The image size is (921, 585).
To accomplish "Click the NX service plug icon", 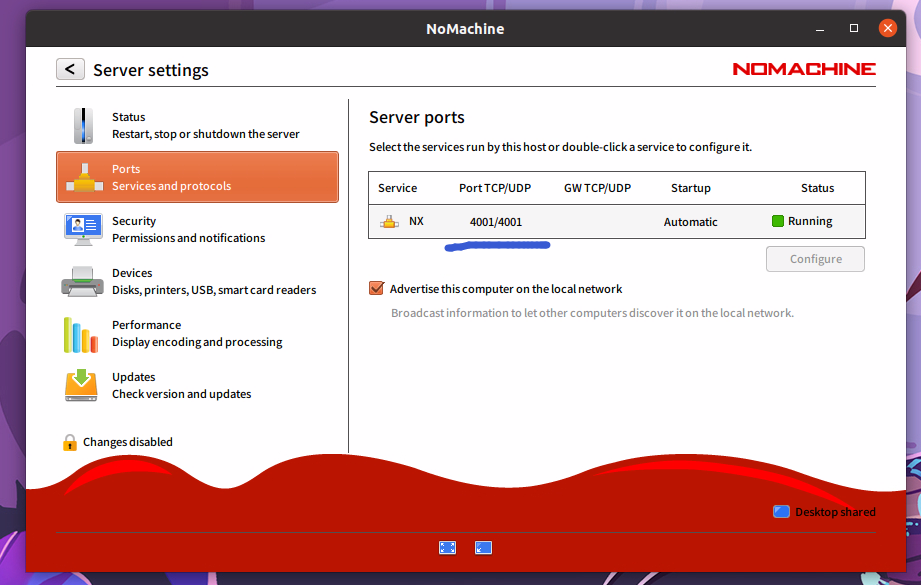I will pyautogui.click(x=389, y=221).
